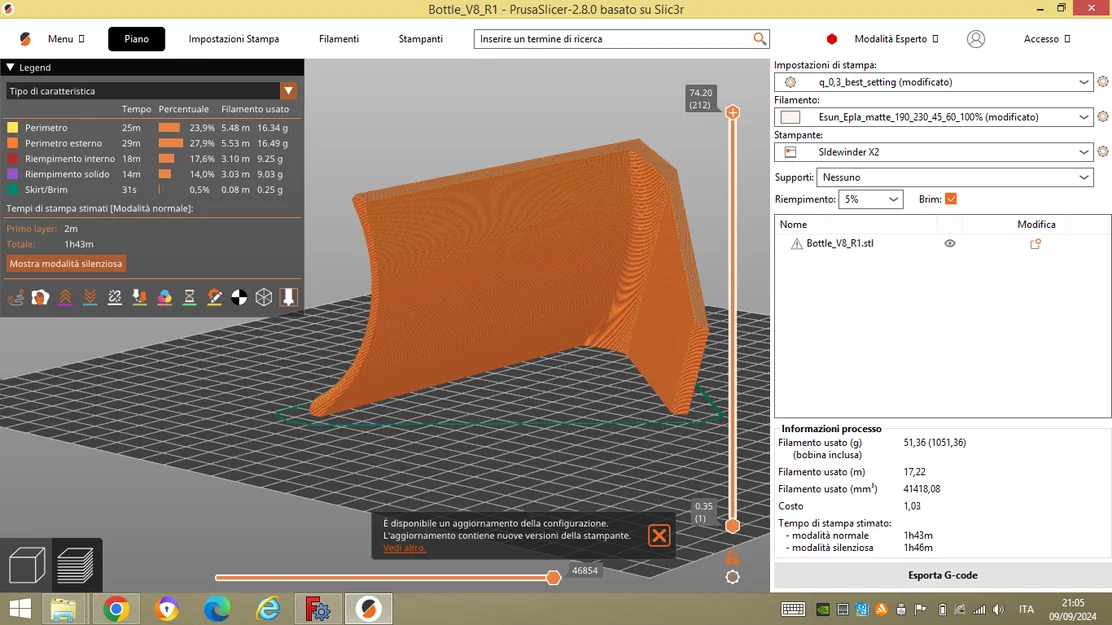The image size is (1112, 625).
Task: Edit filament preset gear icon
Action: click(1103, 116)
